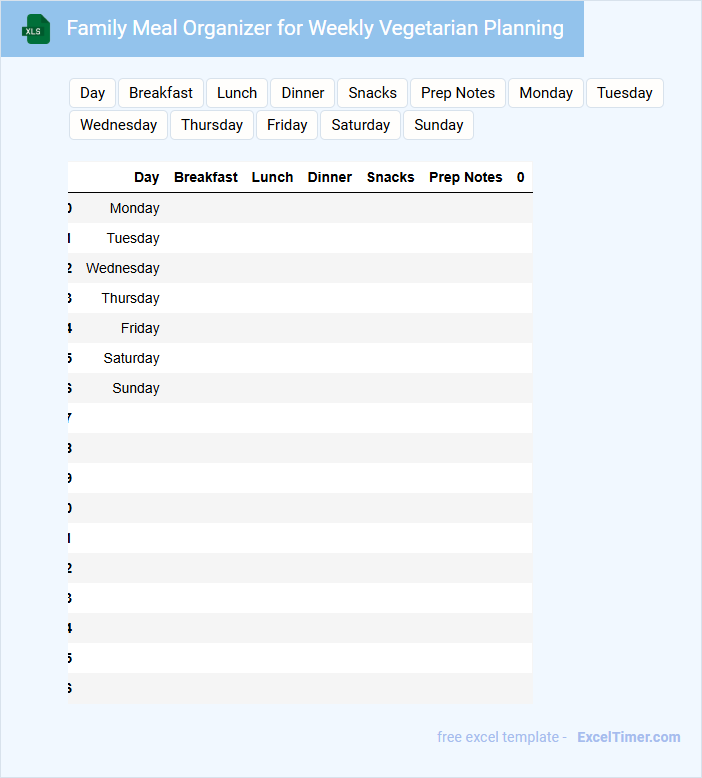Select the Dinner column header
702x778 pixels.
pos(329,177)
